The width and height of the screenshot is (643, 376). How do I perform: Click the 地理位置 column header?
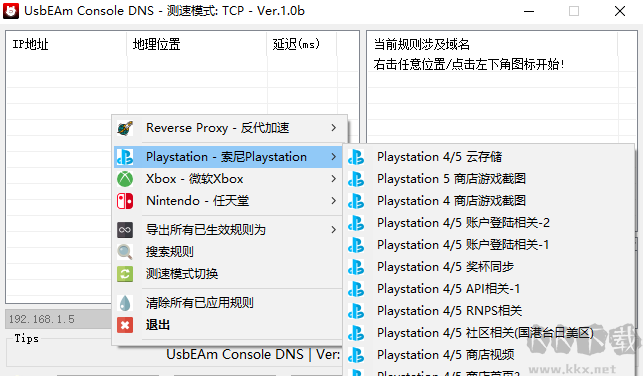[197, 44]
